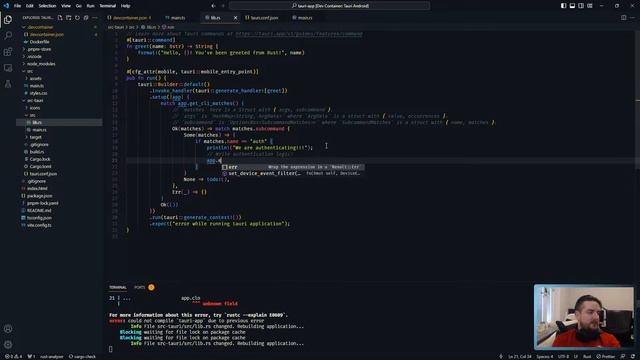
Task: Click Collapse Folders icon in Explorer header
Action: point(86,18)
